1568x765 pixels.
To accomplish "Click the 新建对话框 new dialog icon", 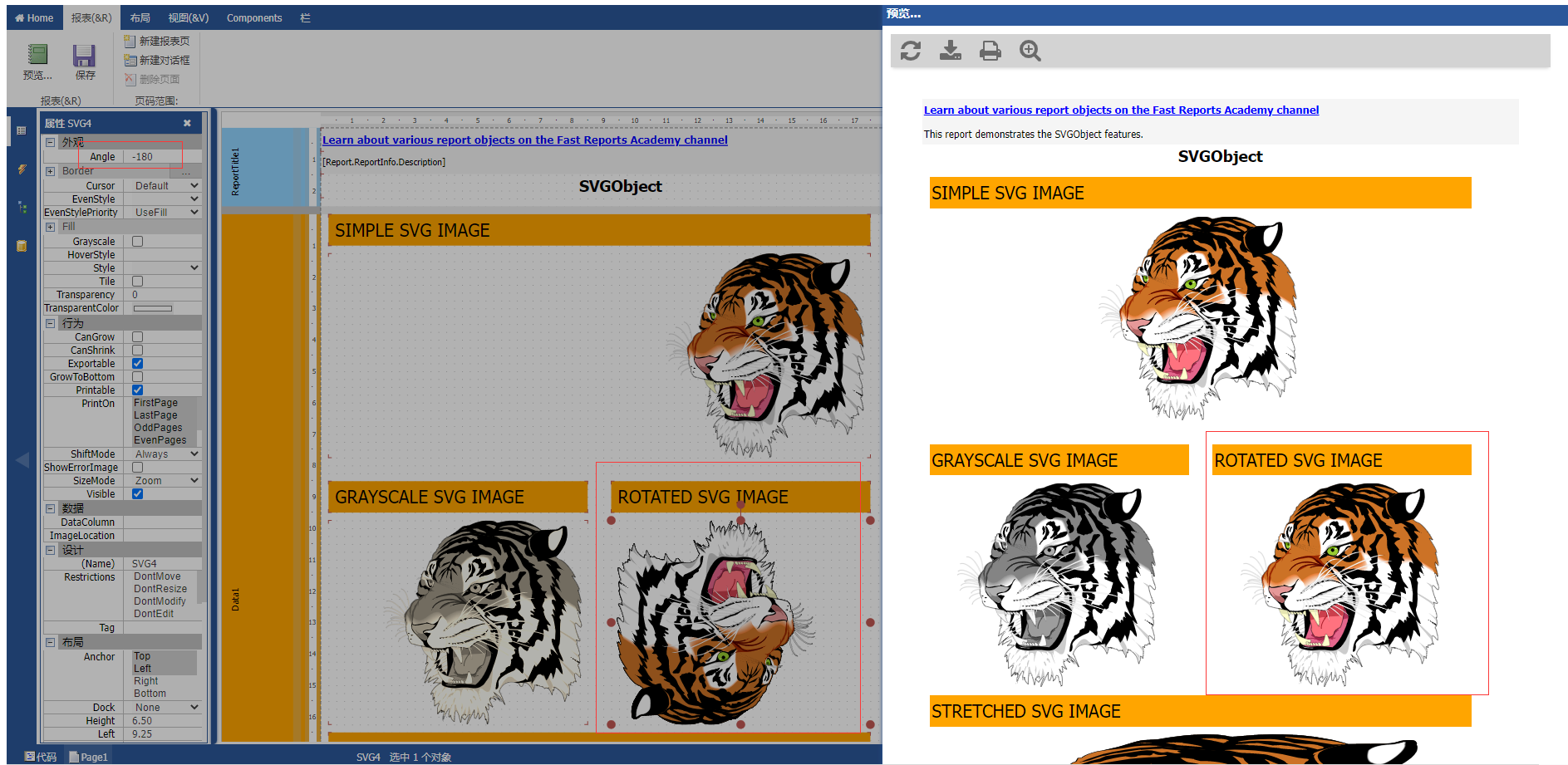I will (130, 60).
